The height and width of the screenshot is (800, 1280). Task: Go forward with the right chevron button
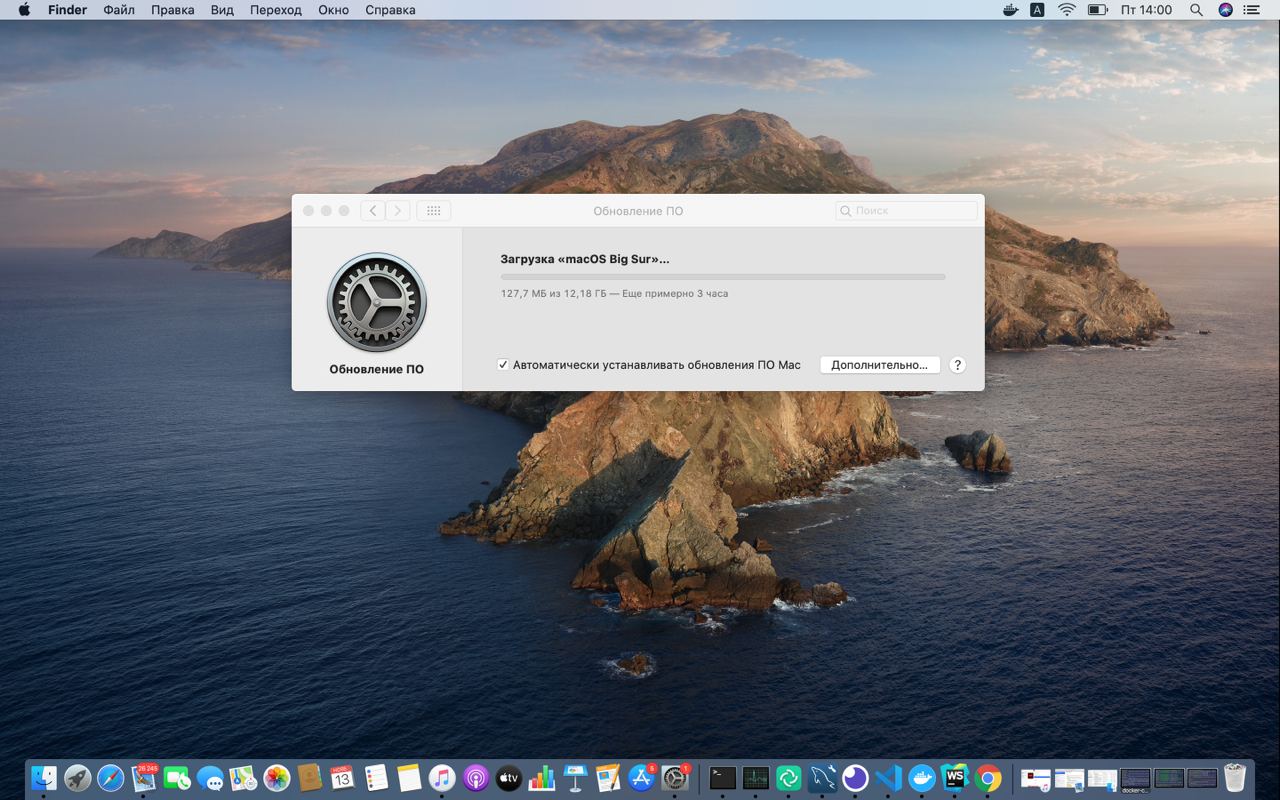(398, 211)
